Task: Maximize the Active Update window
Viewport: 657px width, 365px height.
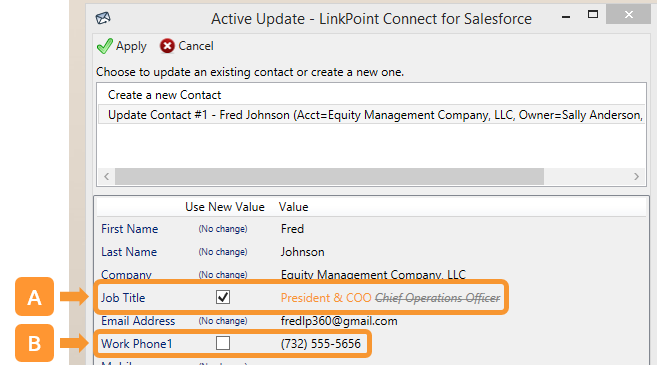Action: click(x=593, y=15)
